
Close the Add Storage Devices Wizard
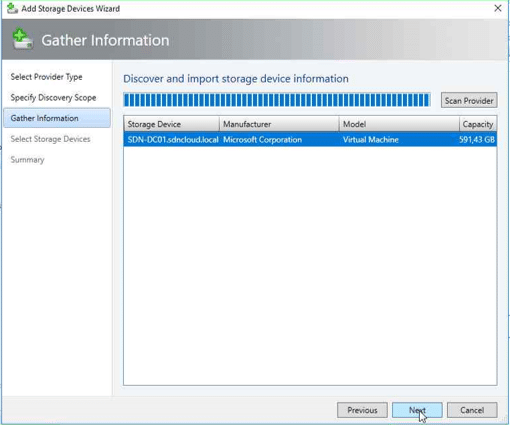tap(498, 8)
